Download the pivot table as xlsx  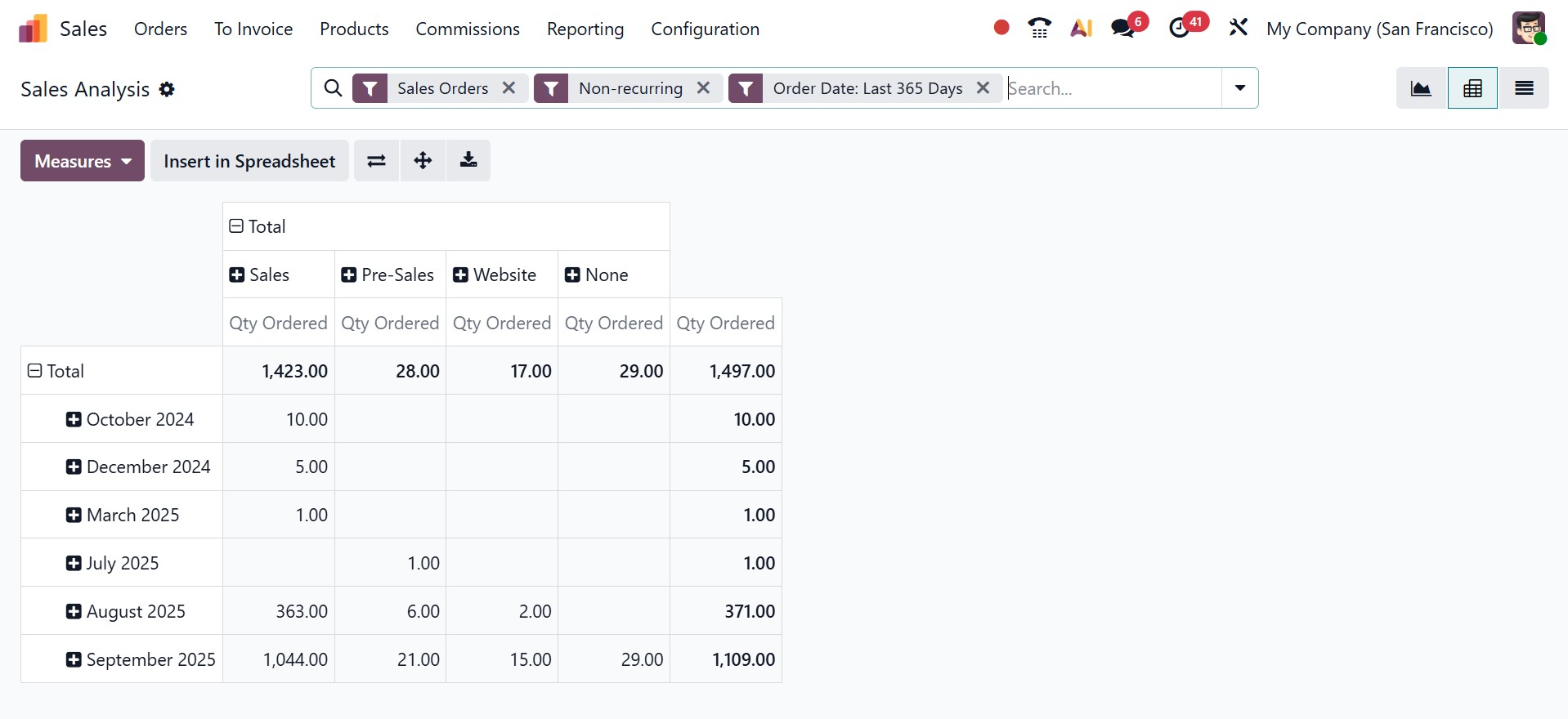coord(468,161)
